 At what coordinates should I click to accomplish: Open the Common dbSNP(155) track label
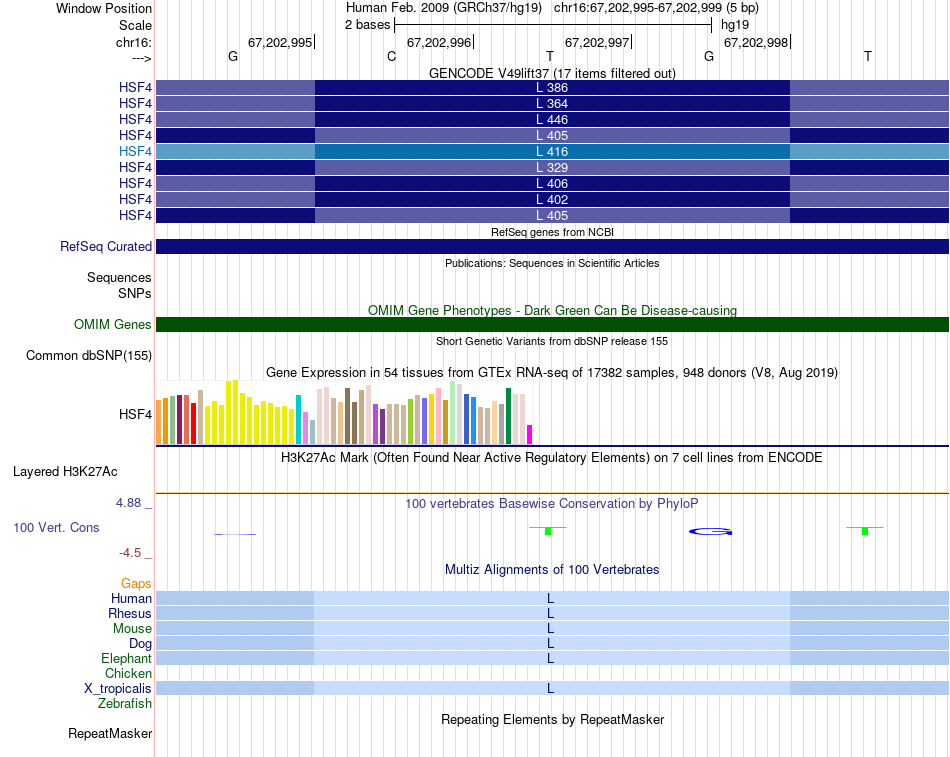(x=89, y=356)
